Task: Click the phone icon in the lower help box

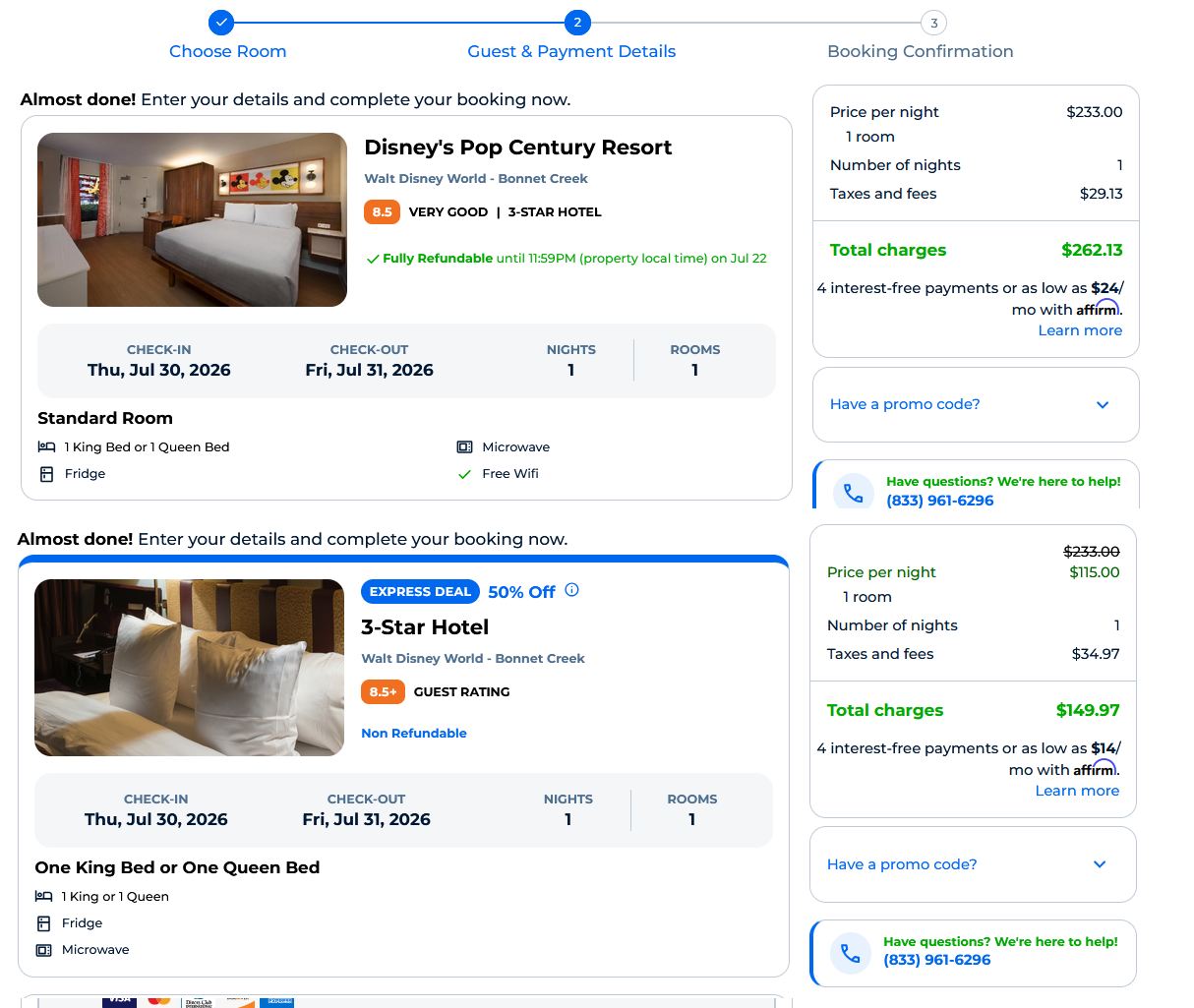Action: point(850,953)
